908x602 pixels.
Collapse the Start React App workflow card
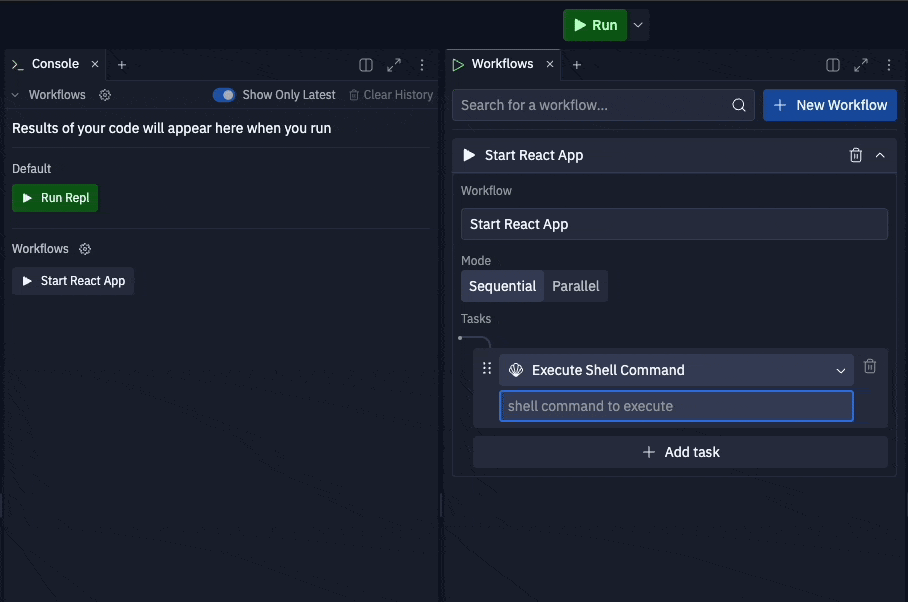point(880,155)
